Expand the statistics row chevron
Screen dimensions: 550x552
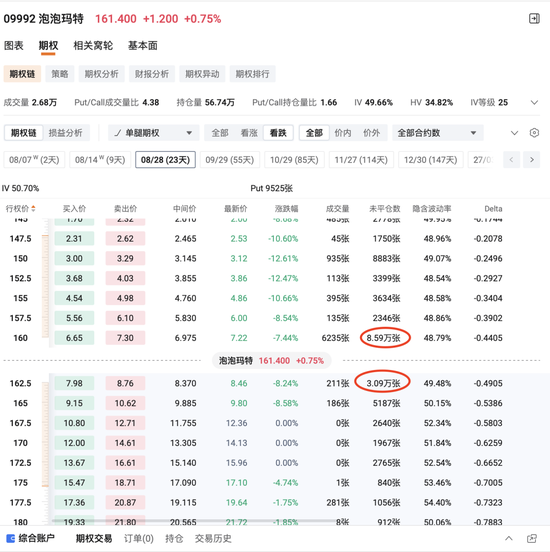pos(534,102)
